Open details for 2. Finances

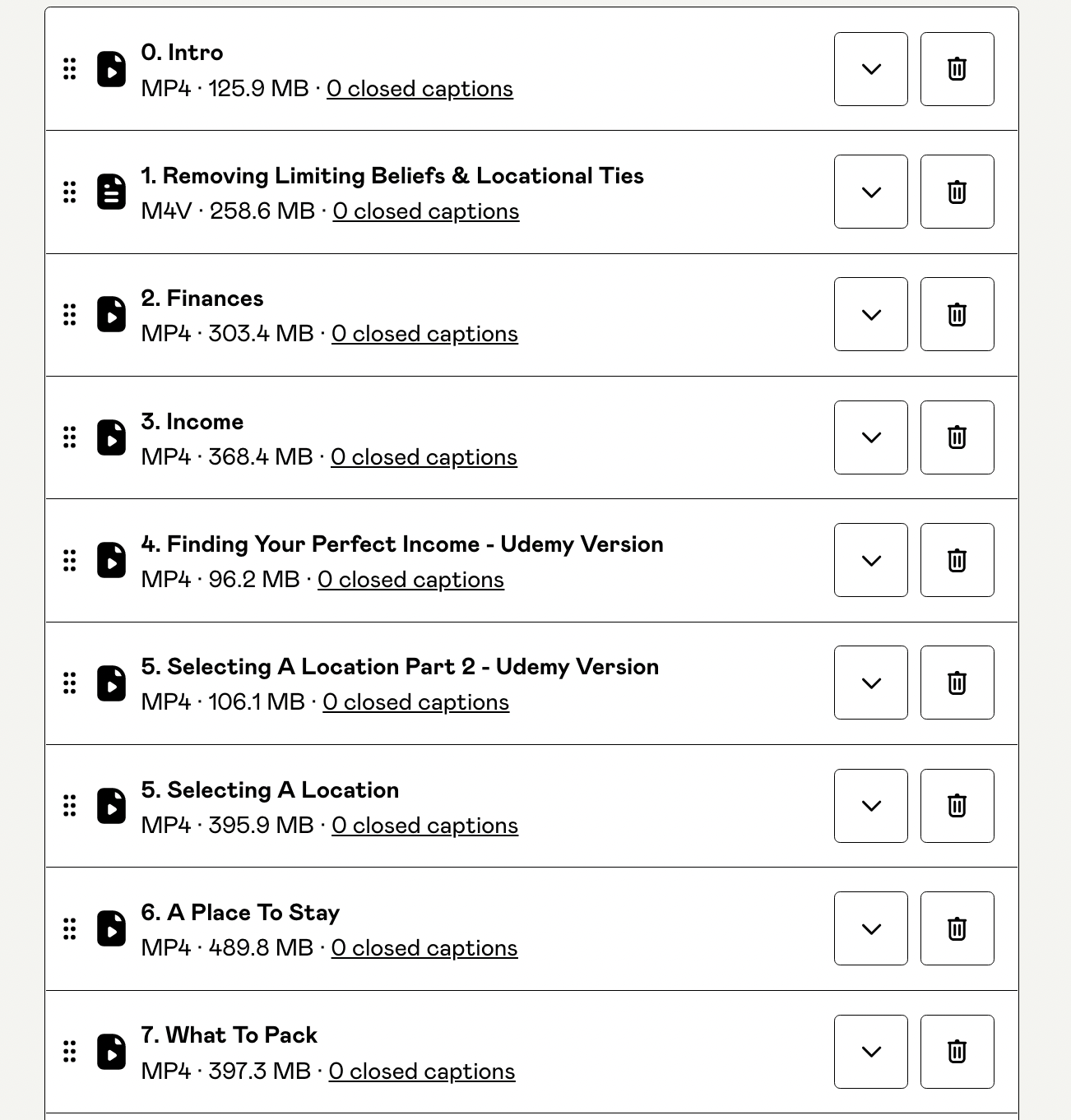coord(871,314)
